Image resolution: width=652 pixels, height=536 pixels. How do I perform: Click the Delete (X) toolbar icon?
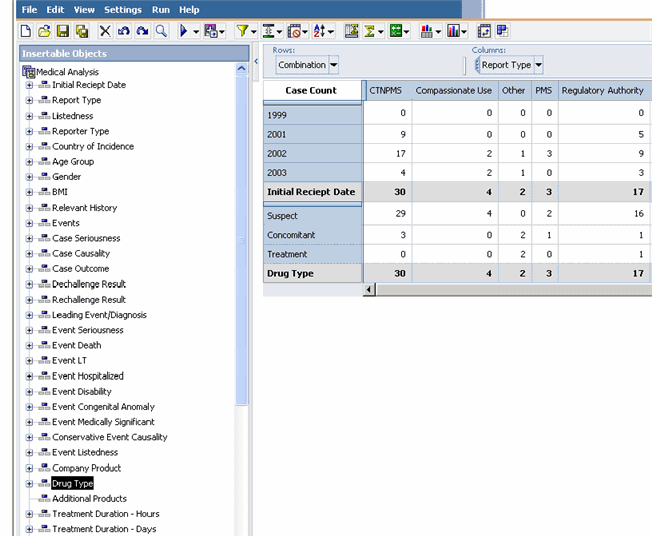105,31
